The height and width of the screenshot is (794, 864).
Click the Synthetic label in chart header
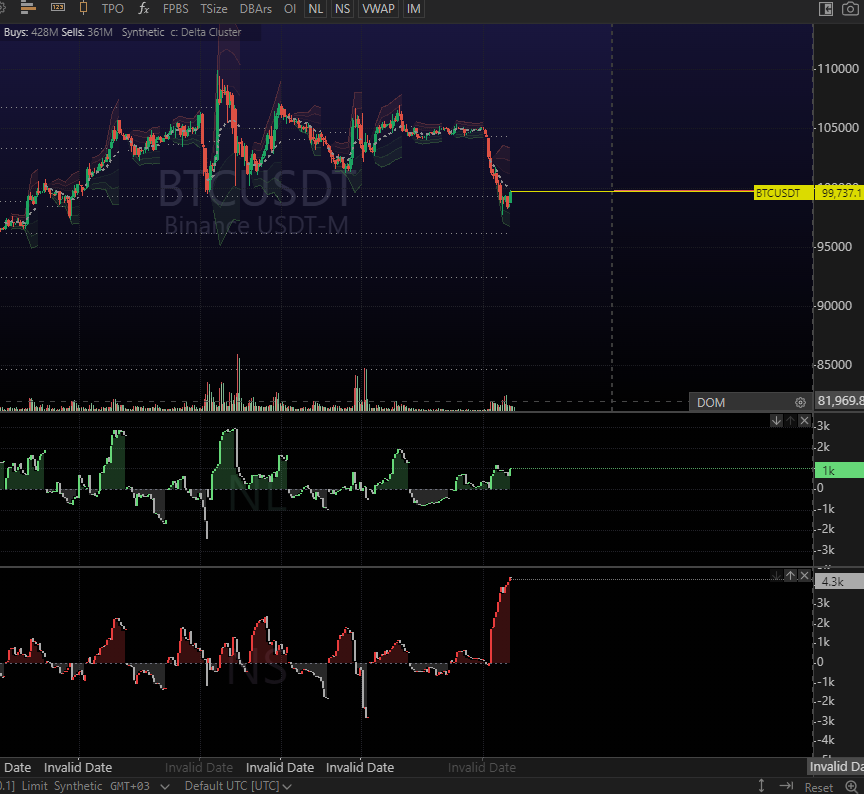[143, 33]
